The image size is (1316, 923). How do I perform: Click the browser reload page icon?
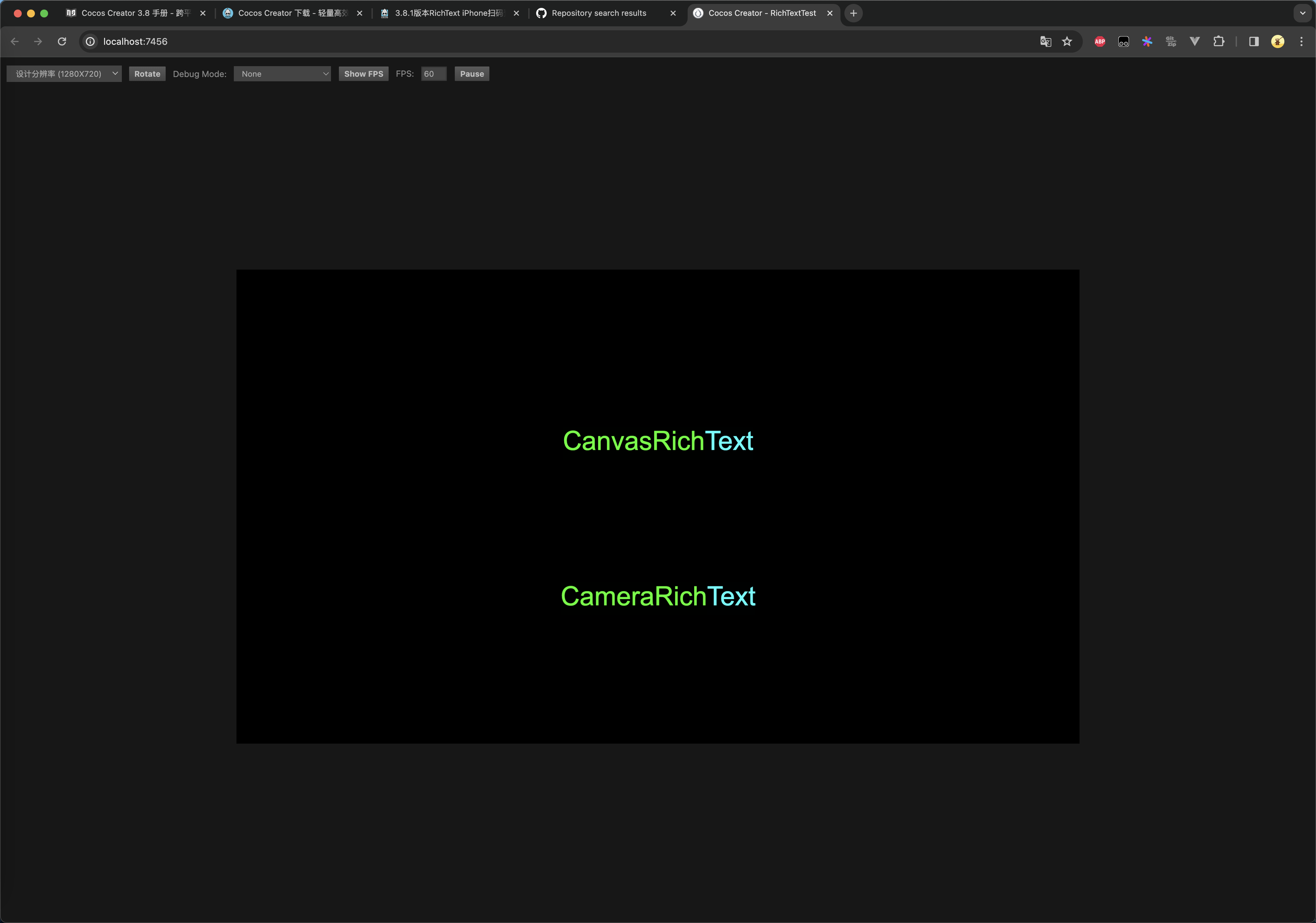[62, 41]
